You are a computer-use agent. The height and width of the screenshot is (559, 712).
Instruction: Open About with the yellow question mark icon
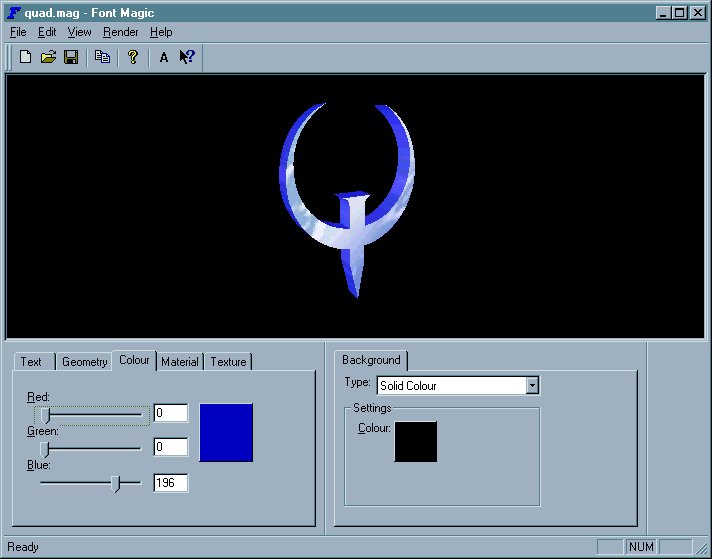133,57
